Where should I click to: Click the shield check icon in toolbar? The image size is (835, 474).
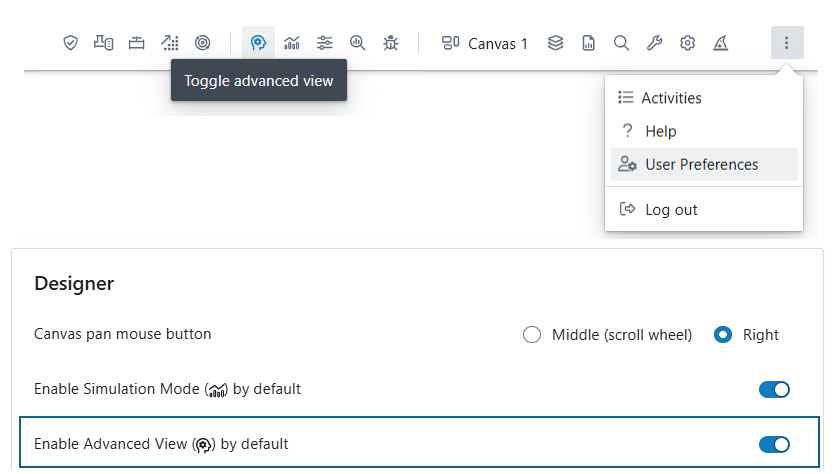coord(70,43)
